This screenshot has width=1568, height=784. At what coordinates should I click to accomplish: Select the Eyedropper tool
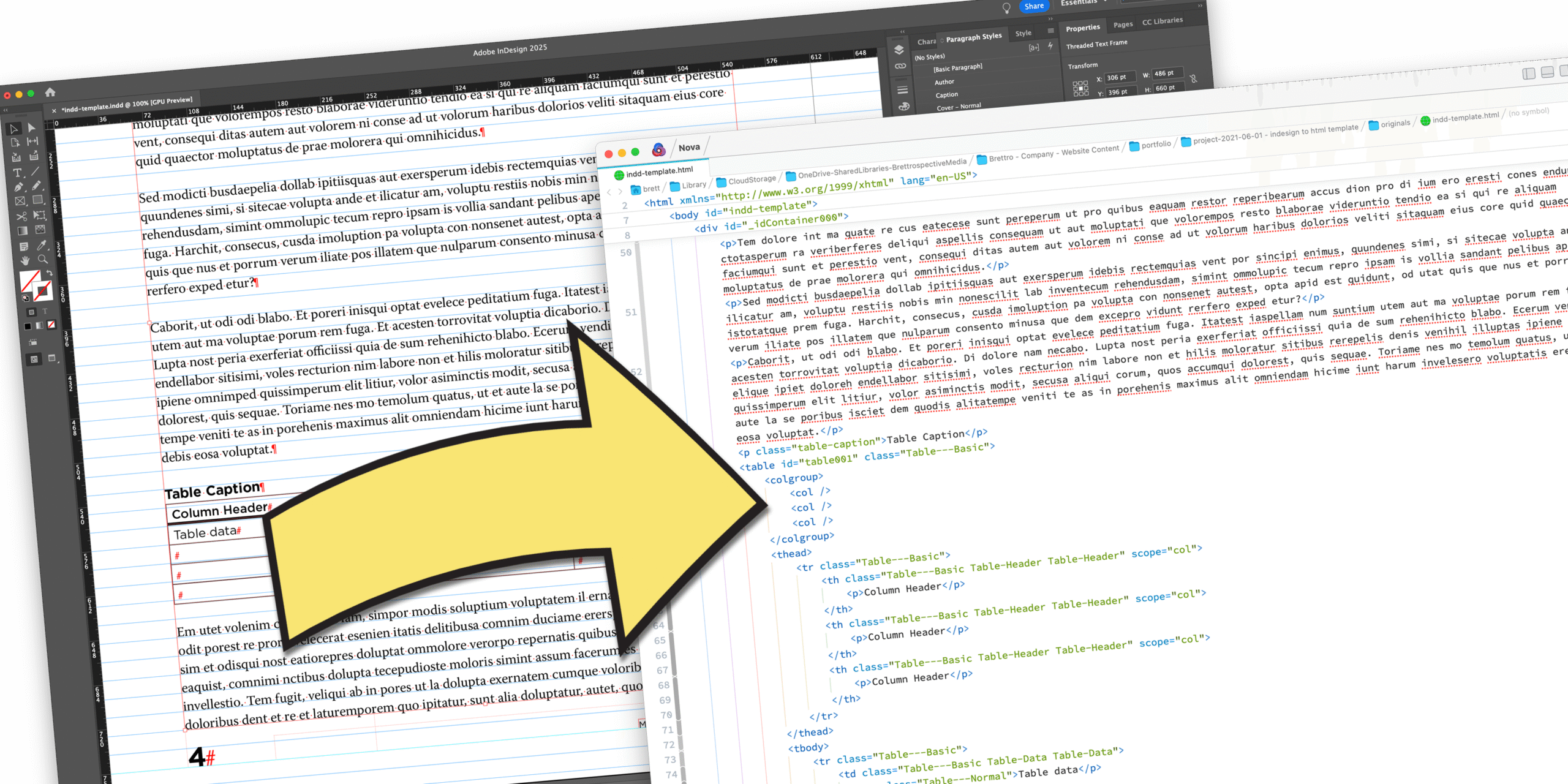[x=42, y=245]
